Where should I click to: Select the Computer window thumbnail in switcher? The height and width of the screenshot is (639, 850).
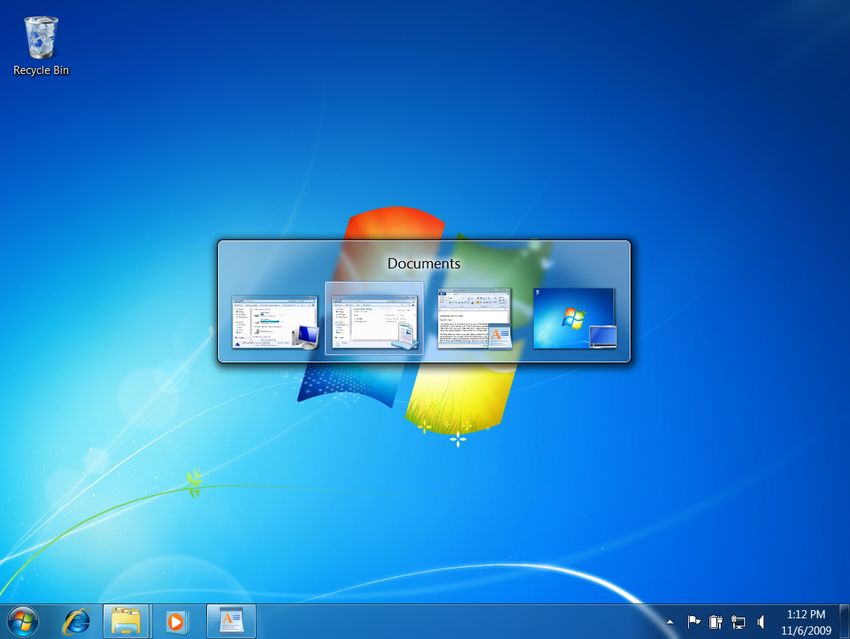tap(275, 321)
